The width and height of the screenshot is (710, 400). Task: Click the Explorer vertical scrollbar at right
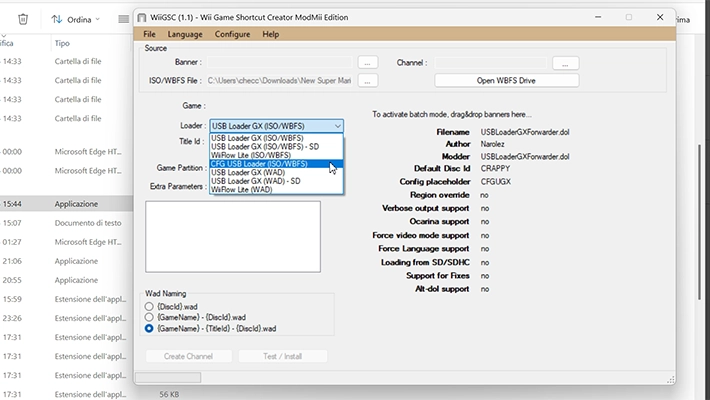click(x=699, y=222)
